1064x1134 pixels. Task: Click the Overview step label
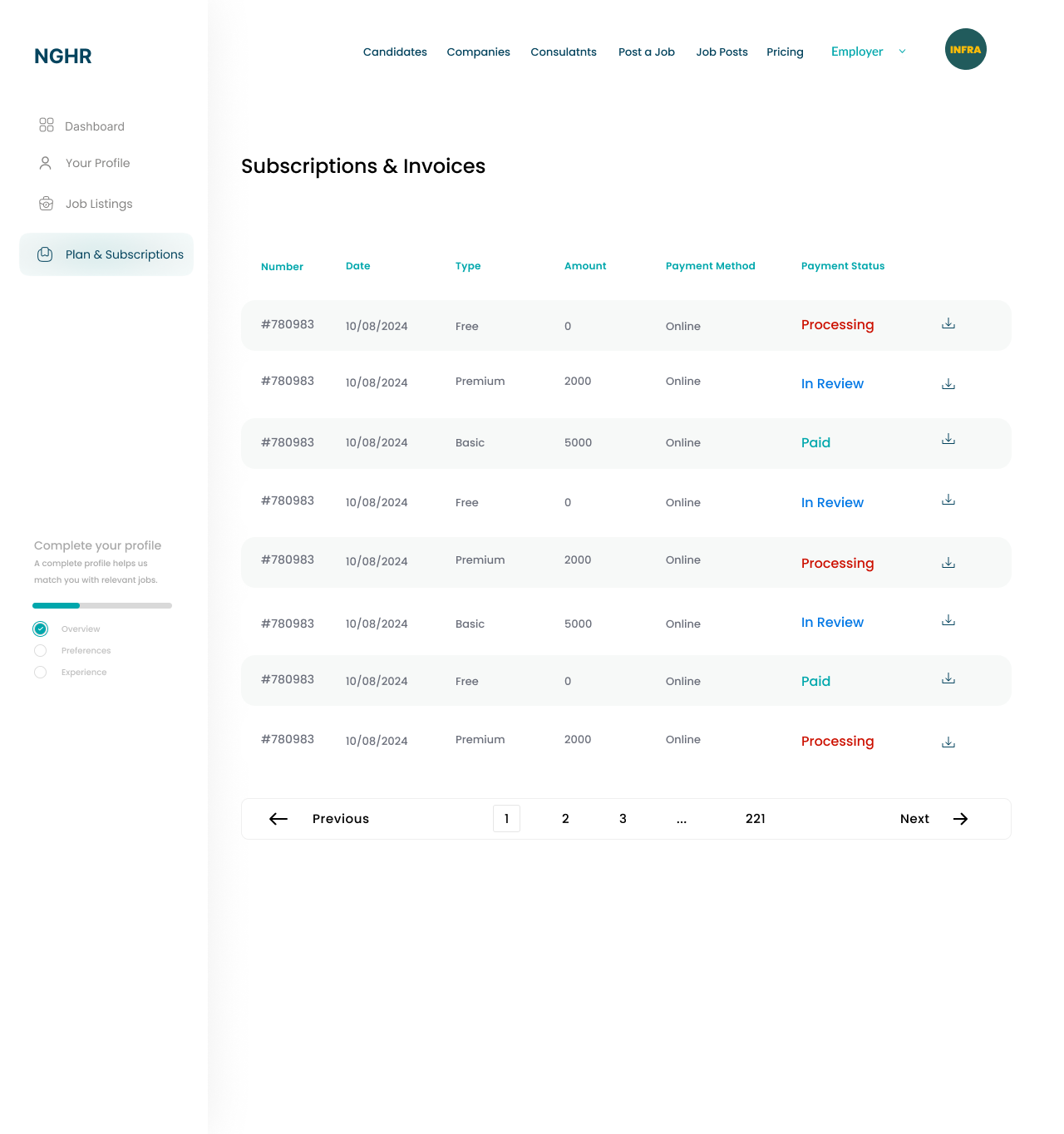tap(81, 629)
